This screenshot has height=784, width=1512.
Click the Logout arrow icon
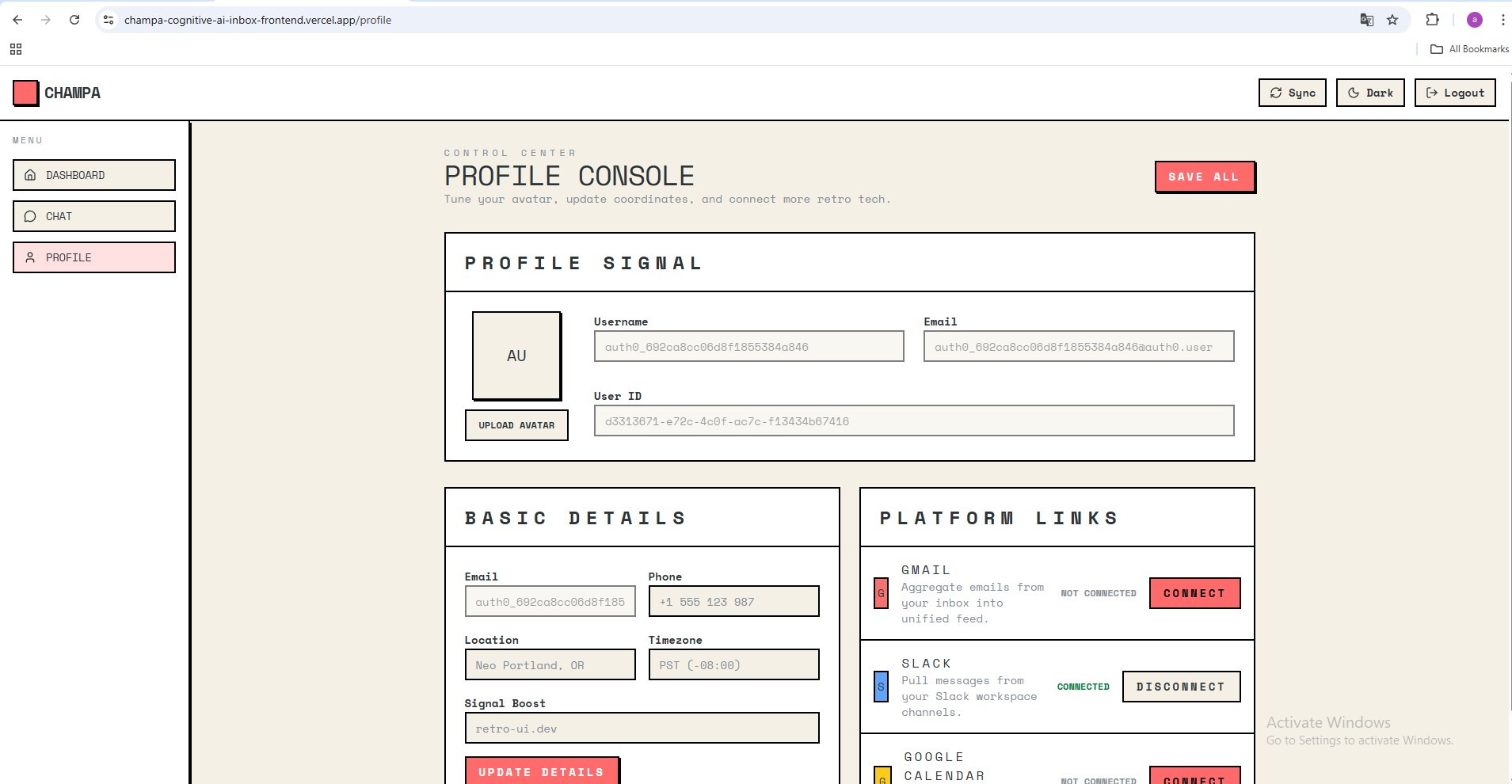[1432, 93]
